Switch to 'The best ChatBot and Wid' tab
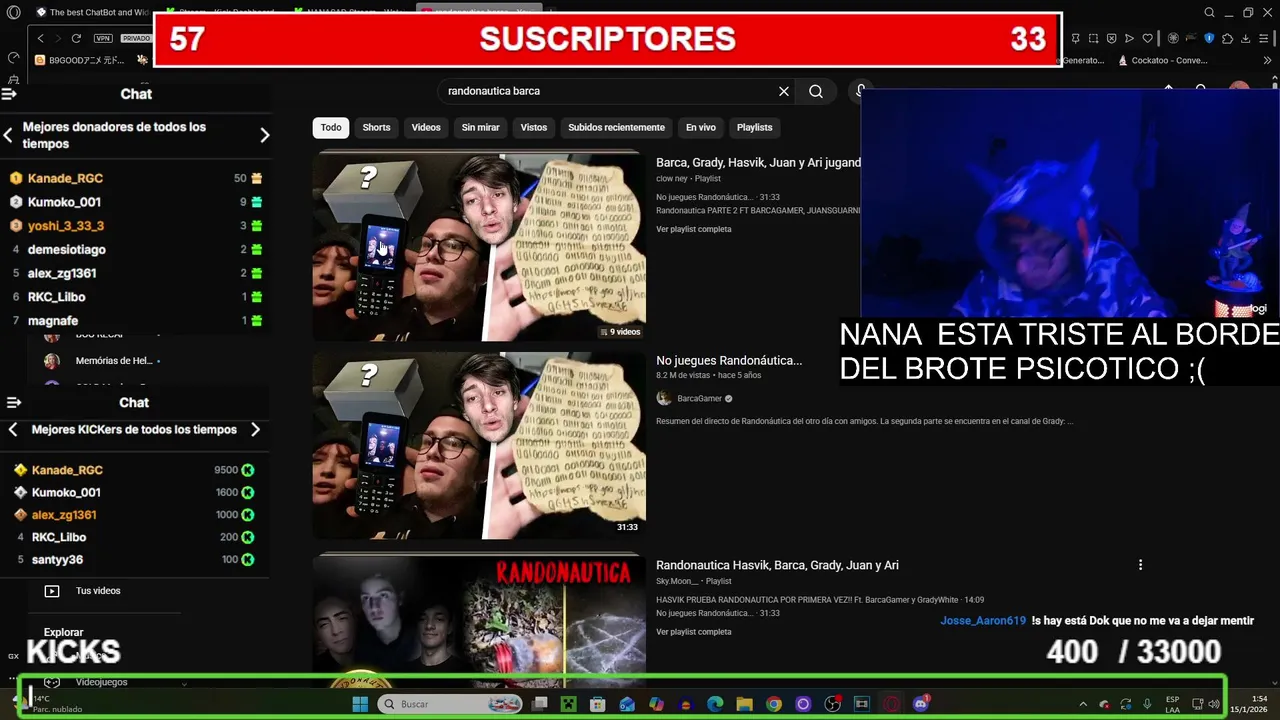Image resolution: width=1280 pixels, height=720 pixels. 92,12
